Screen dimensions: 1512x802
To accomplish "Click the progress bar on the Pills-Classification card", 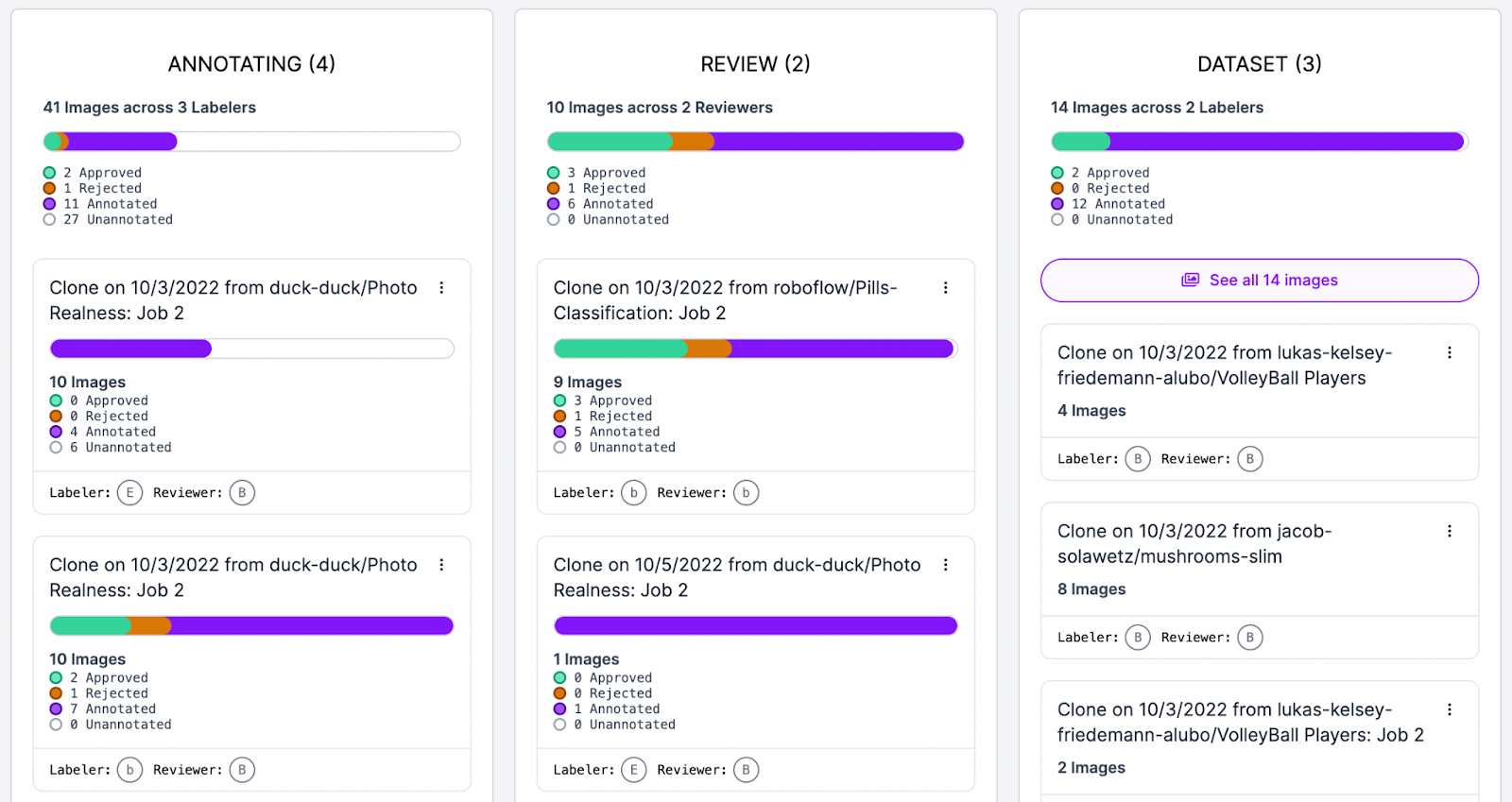I will 756,349.
